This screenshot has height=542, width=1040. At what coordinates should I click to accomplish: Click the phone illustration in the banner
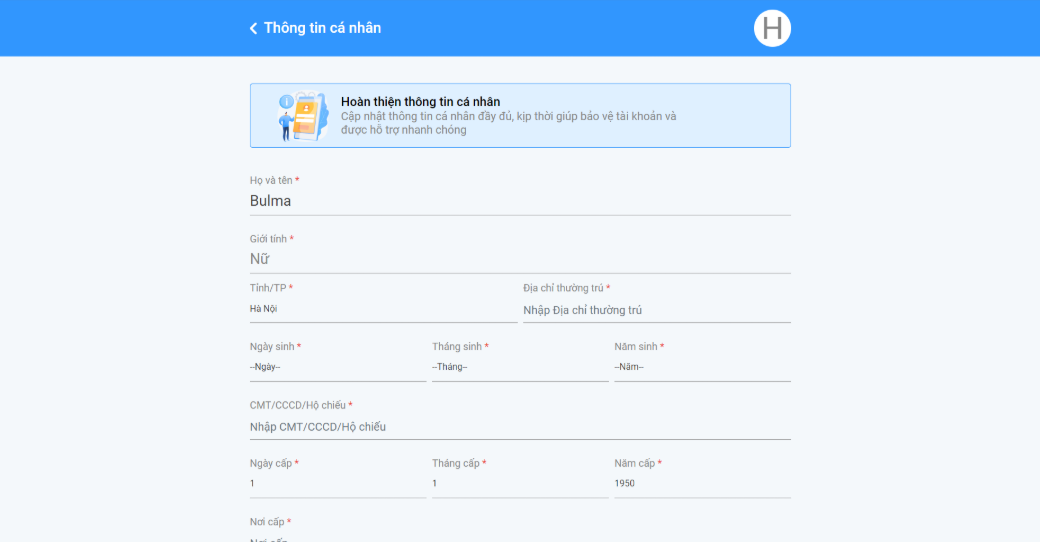(x=310, y=116)
